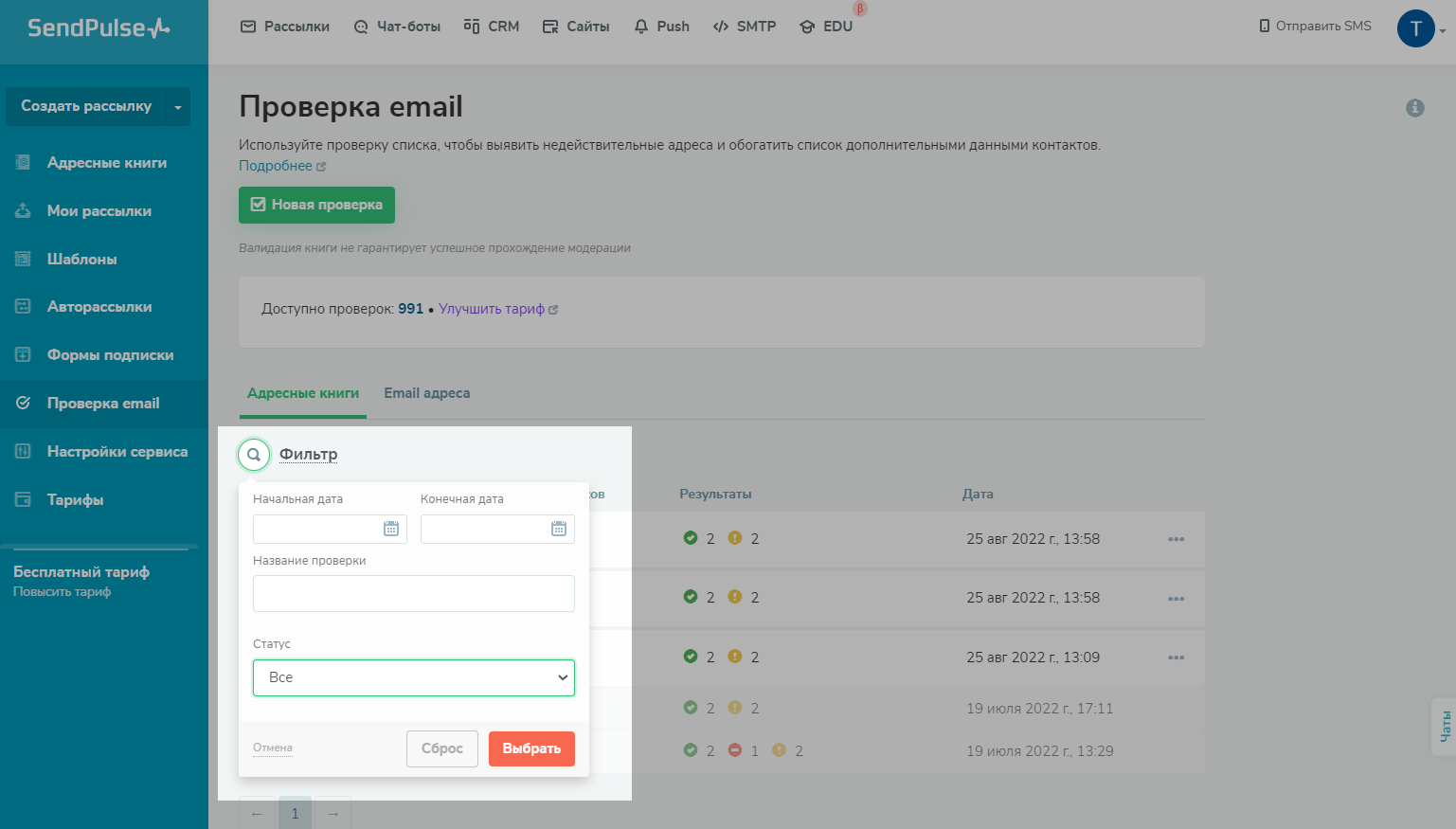Open the user avatar account menu
1456x829 pixels.
click(x=1416, y=28)
